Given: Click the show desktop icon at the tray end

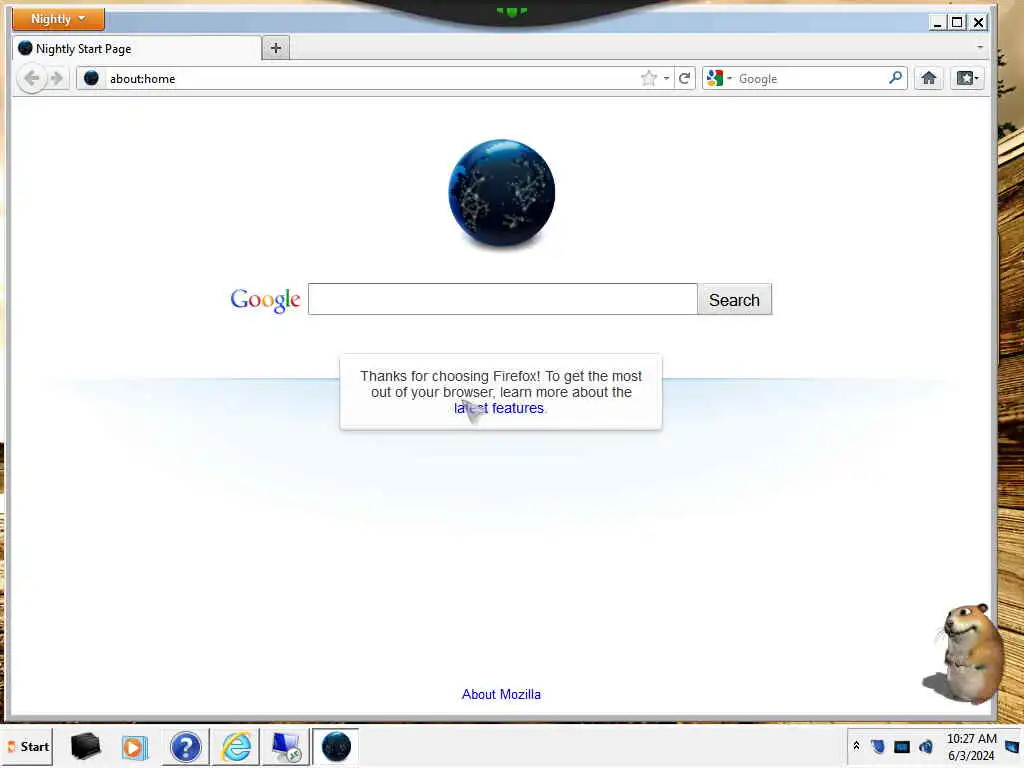Looking at the screenshot, I should click(x=1013, y=746).
